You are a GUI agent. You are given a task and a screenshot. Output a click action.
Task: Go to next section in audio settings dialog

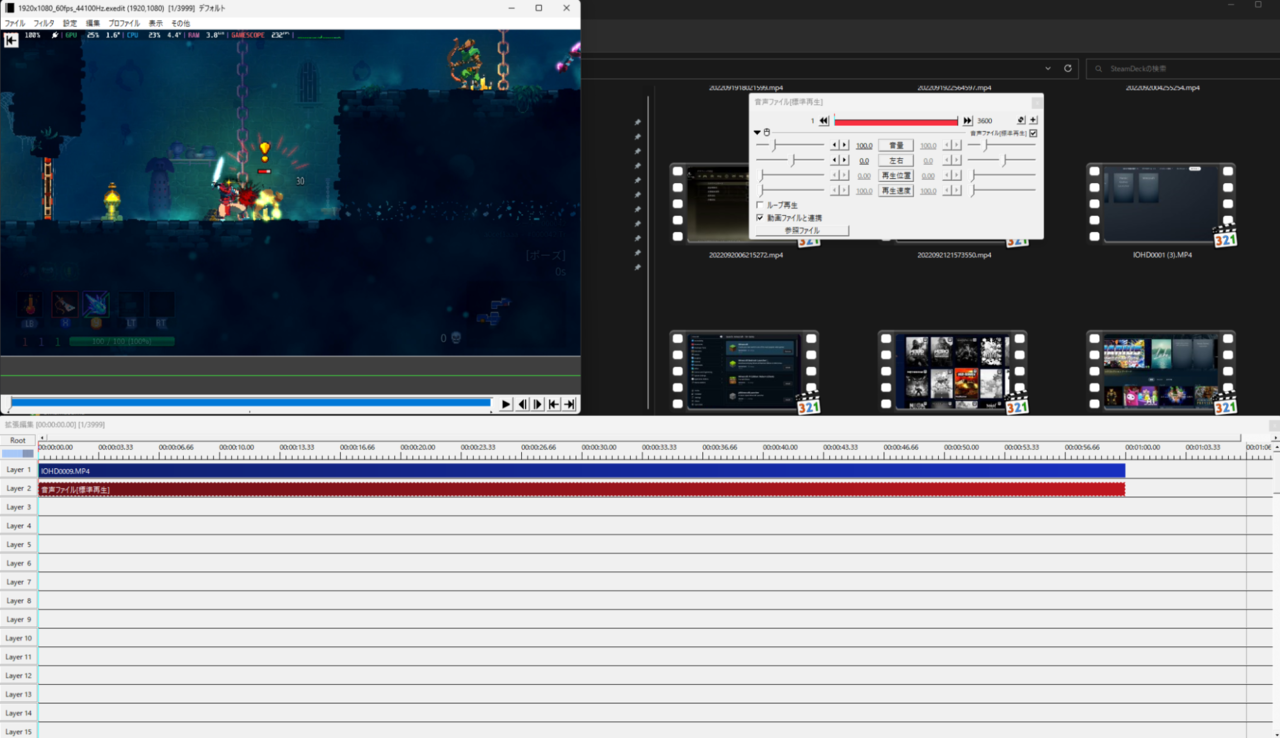(x=967, y=121)
